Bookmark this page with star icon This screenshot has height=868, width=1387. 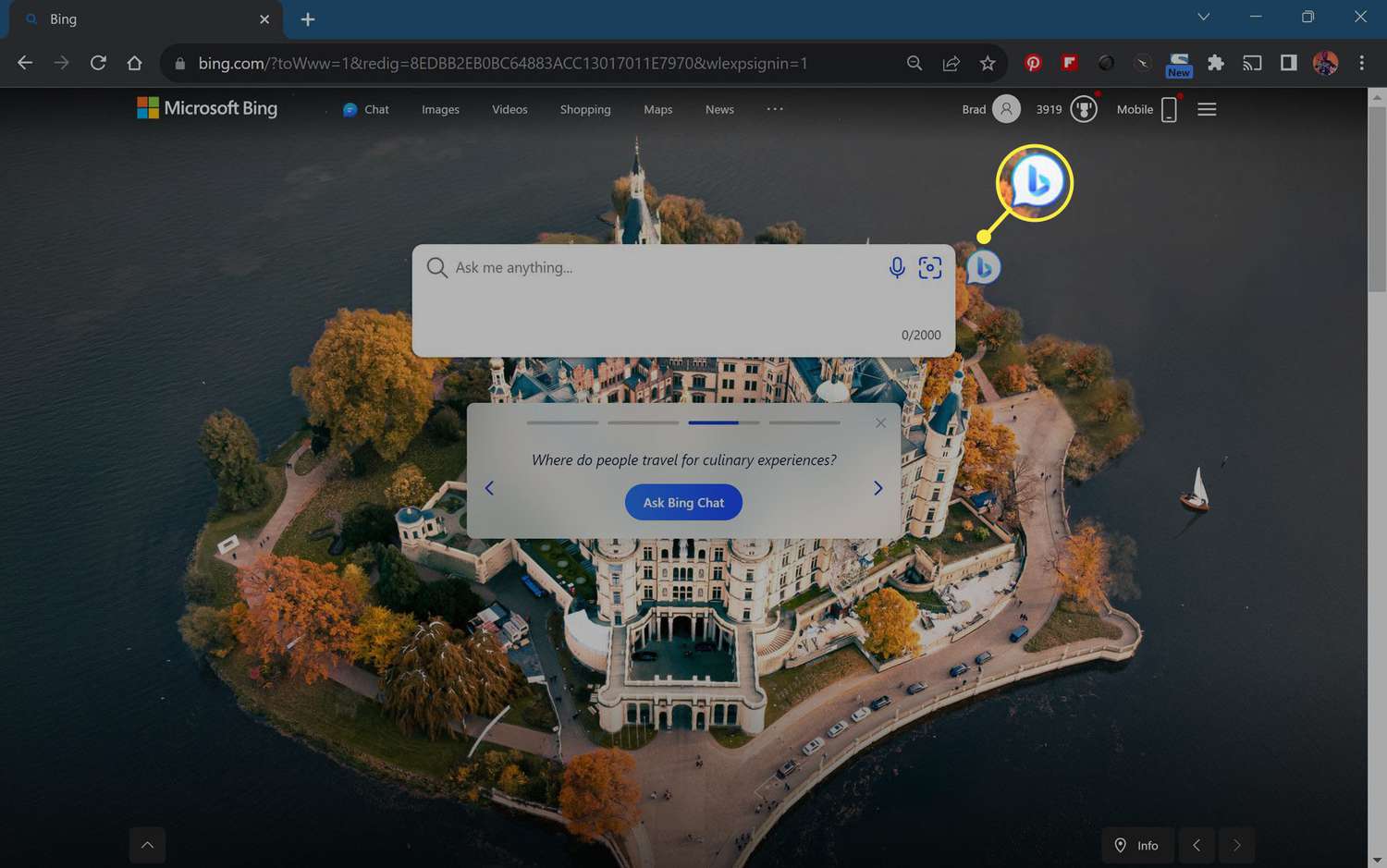(988, 63)
